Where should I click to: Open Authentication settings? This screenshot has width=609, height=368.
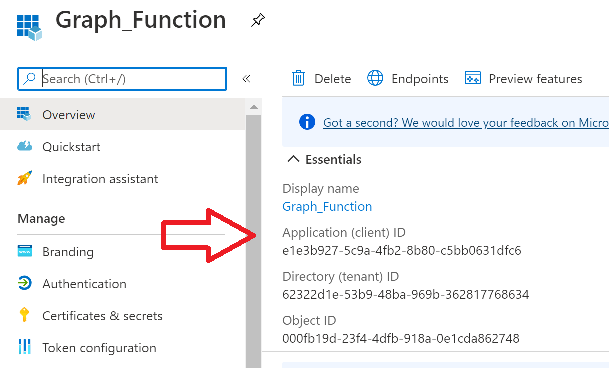pos(84,284)
